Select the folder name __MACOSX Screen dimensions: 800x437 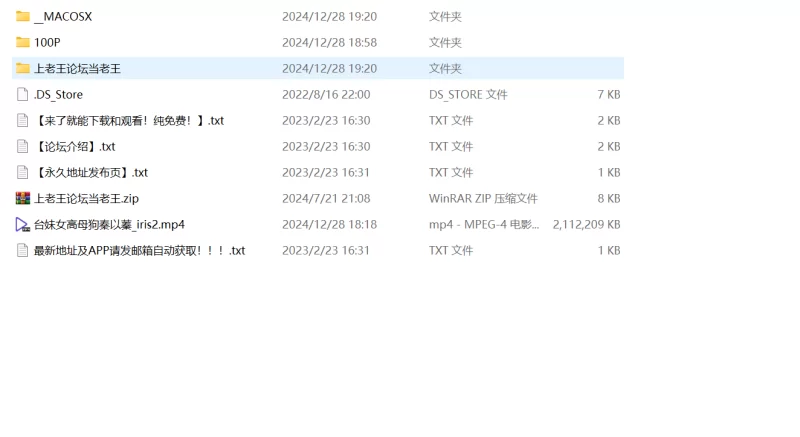[63, 16]
